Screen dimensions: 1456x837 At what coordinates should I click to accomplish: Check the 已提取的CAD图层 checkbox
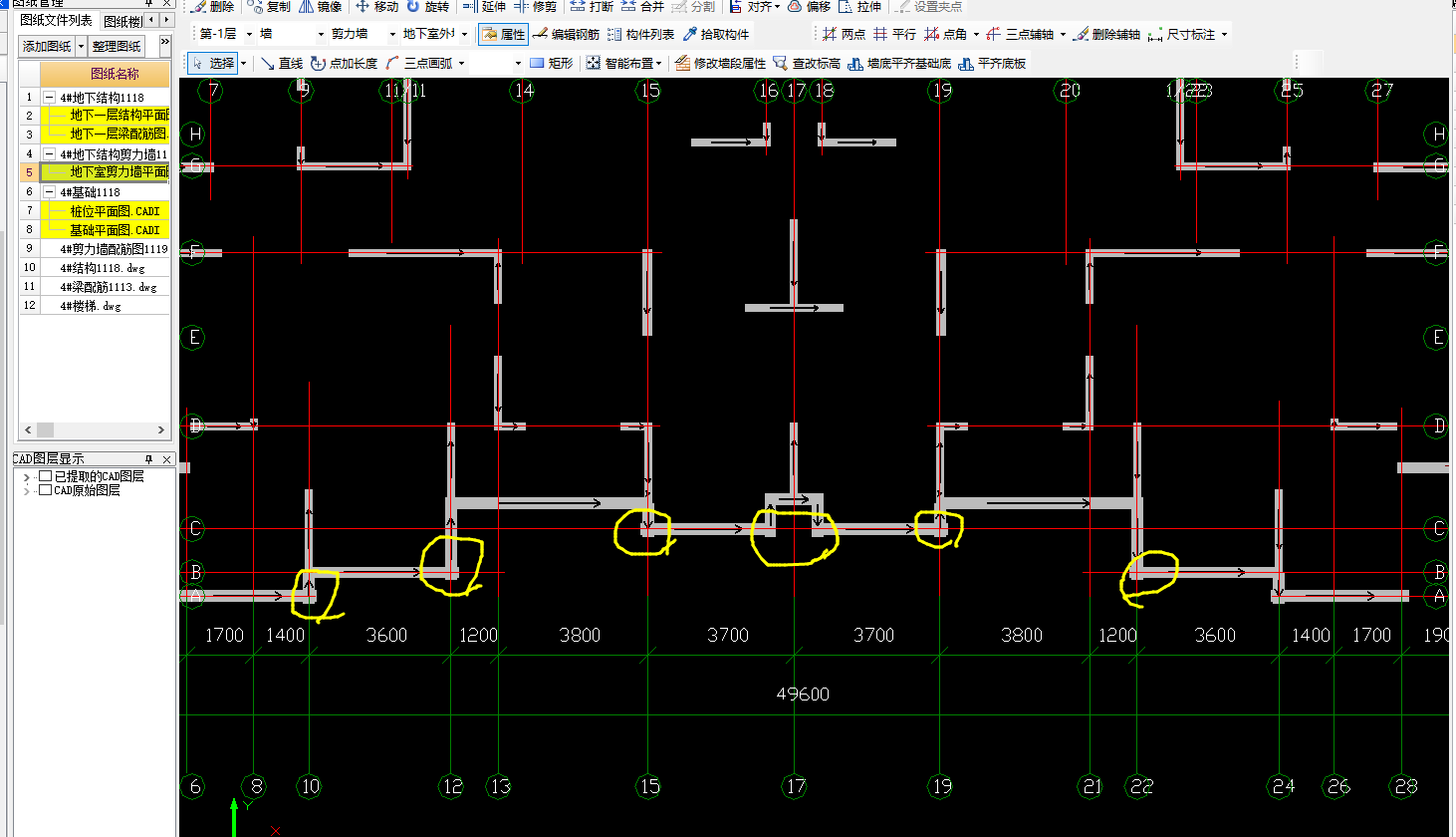point(45,476)
